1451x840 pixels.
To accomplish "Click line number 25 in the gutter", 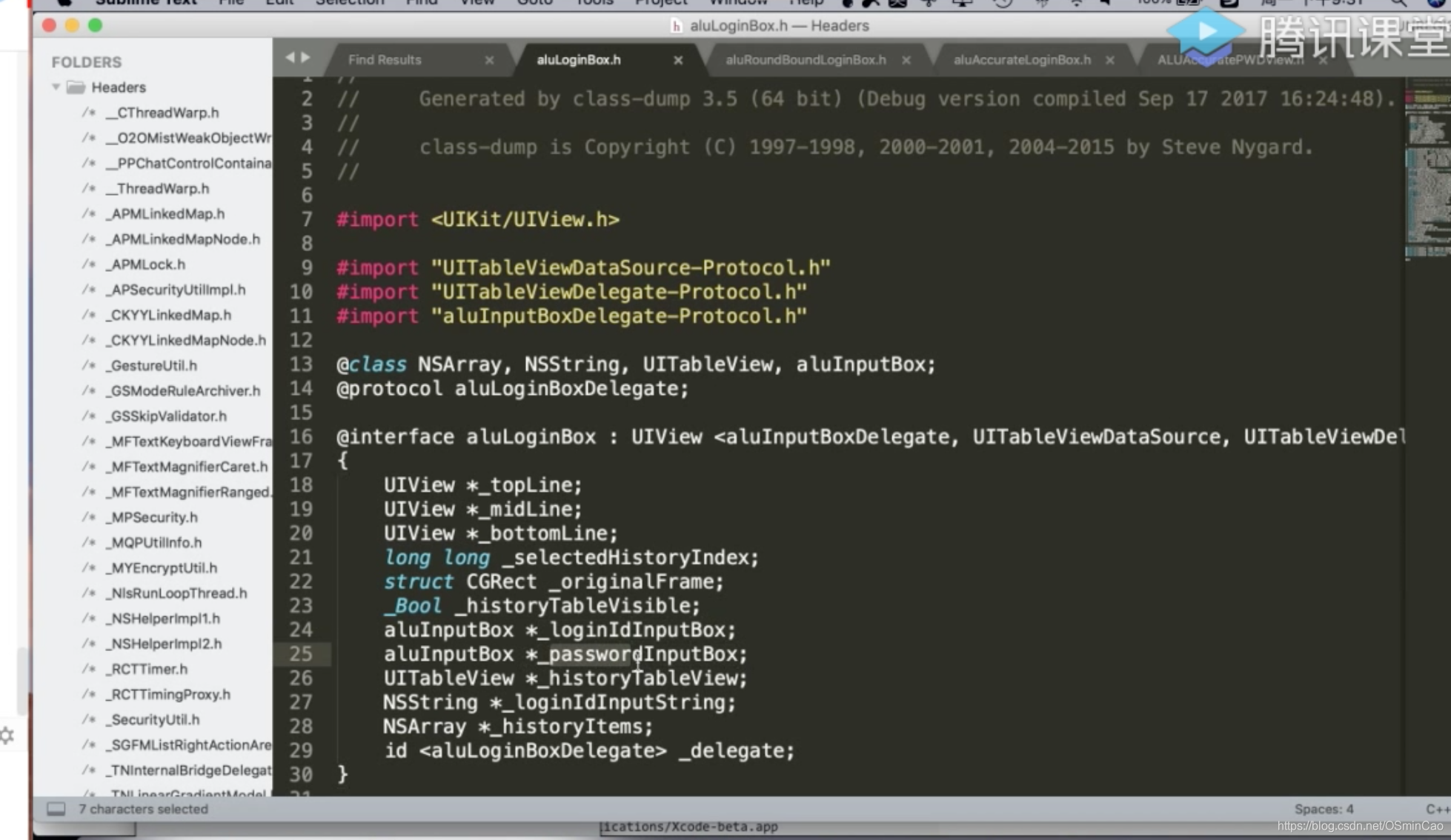I will click(x=301, y=654).
